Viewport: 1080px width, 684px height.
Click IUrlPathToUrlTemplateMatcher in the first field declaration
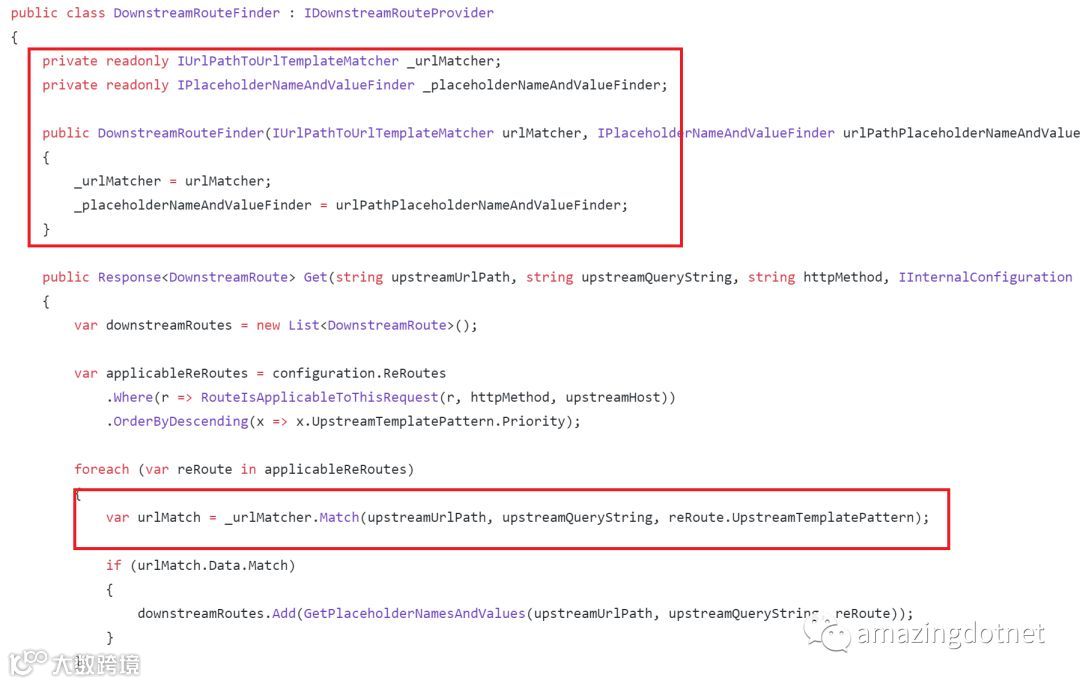[x=288, y=61]
